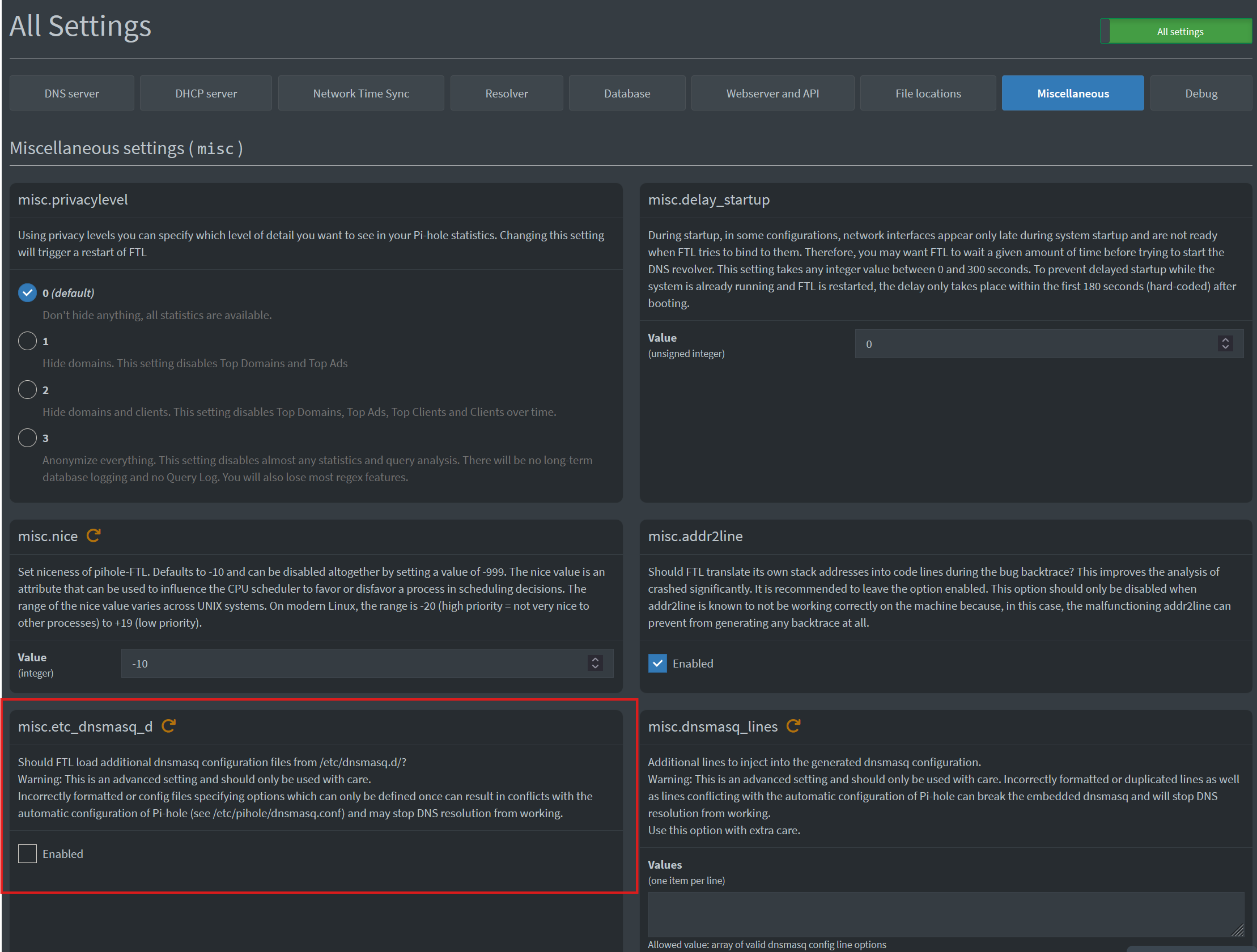Revert misc.etc_dnsmasq_d changes

click(168, 726)
